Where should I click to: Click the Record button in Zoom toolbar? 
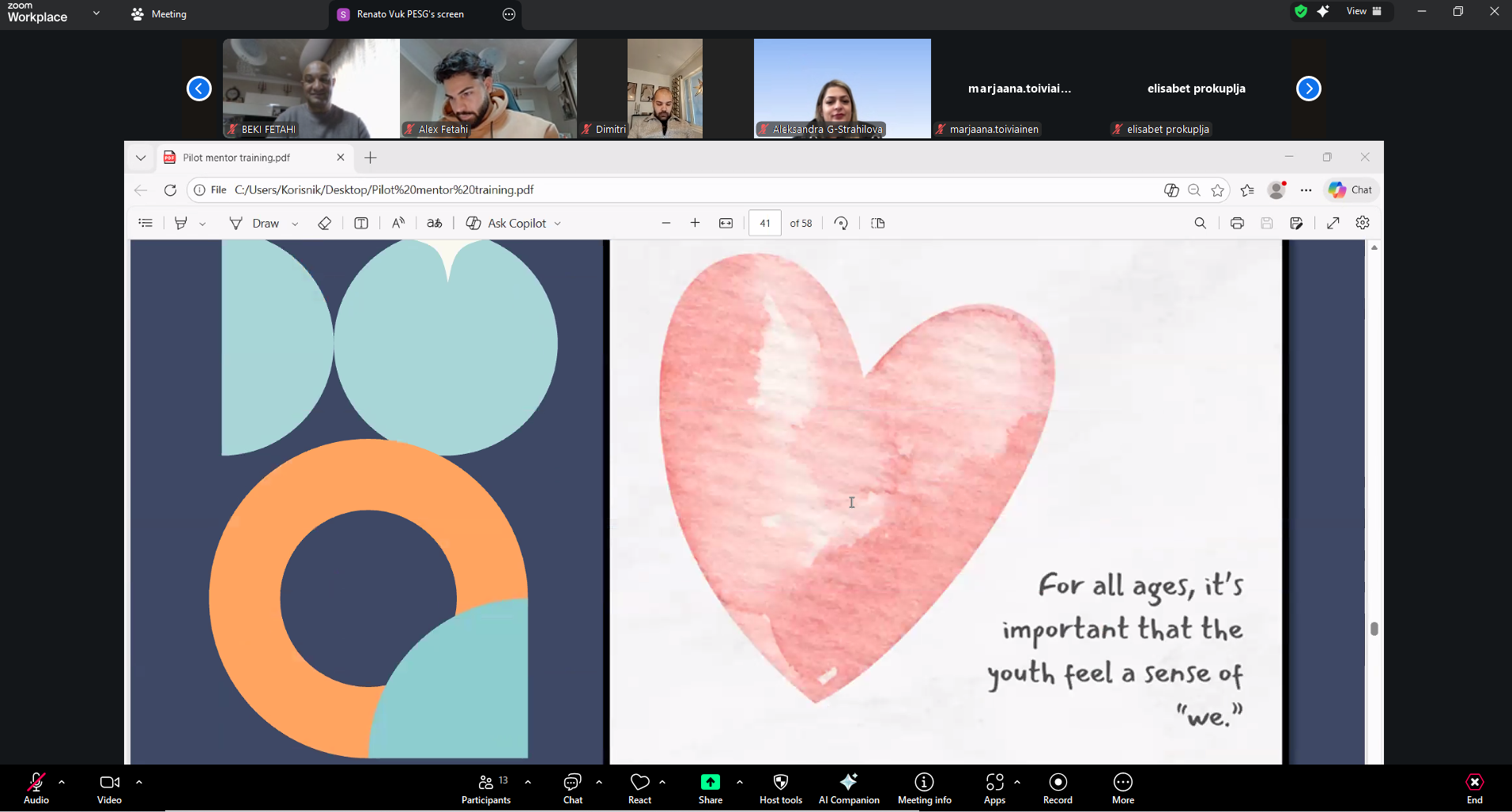(1058, 787)
